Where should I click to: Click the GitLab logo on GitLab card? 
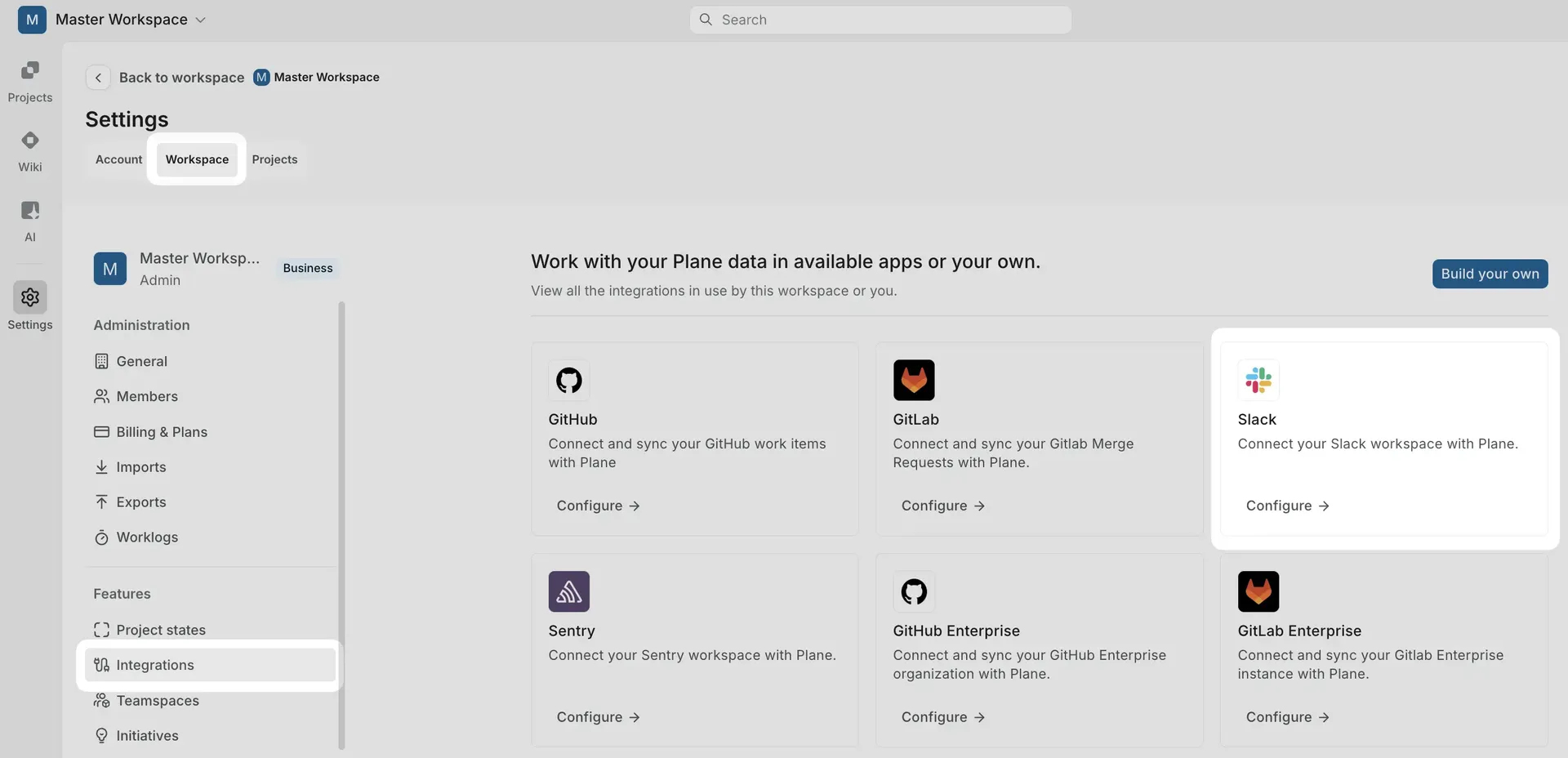point(914,380)
